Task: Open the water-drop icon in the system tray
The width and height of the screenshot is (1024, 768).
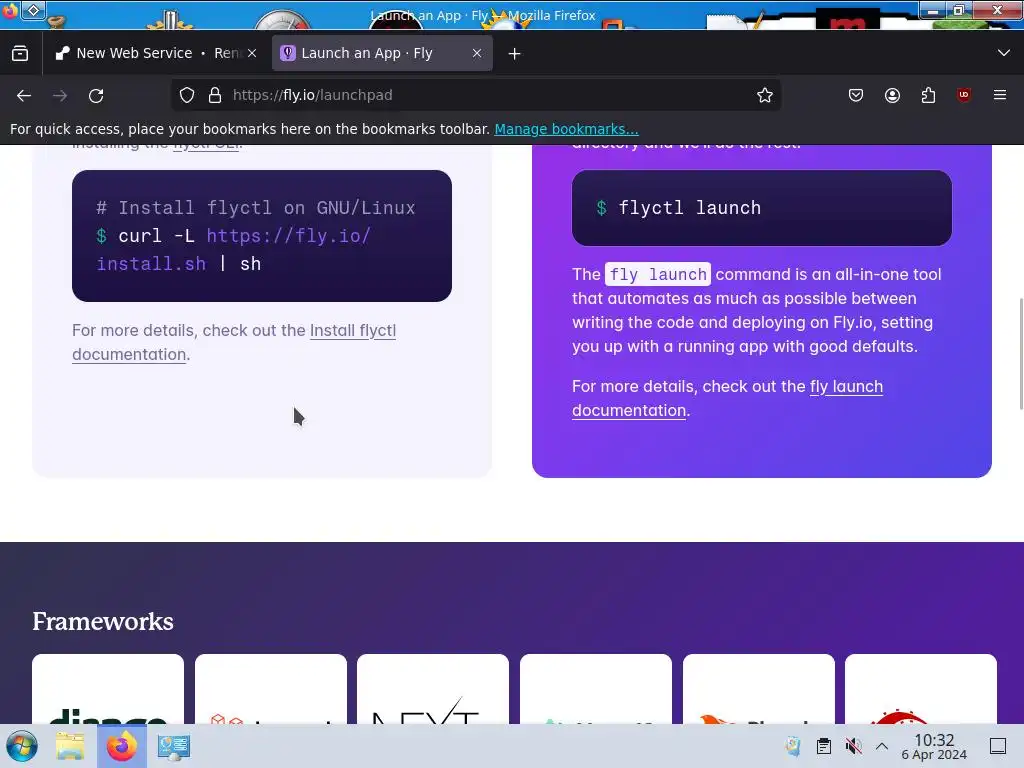Action: (793, 746)
